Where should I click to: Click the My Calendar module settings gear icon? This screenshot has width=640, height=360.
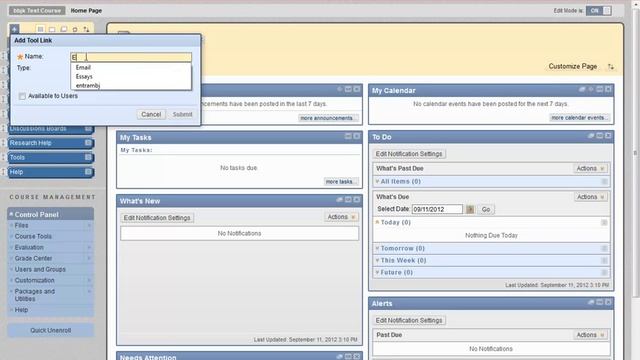coord(591,89)
